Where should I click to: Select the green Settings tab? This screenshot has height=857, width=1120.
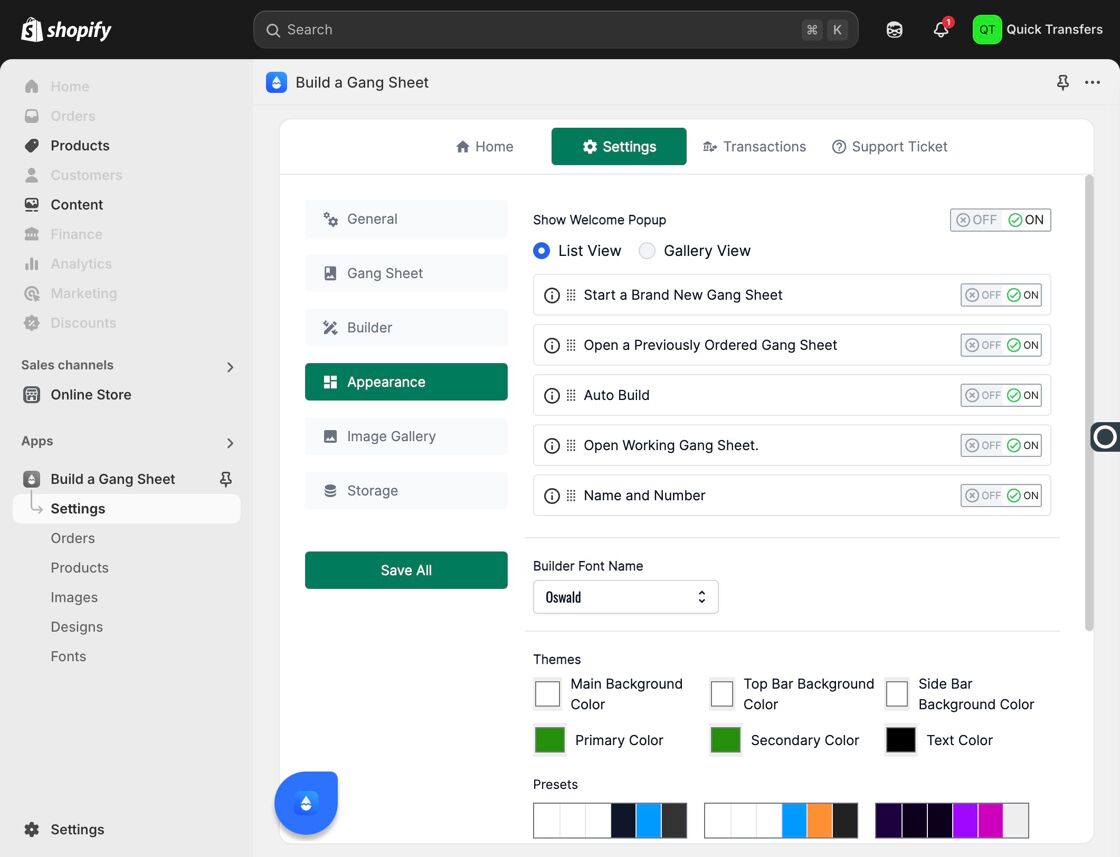coord(619,146)
